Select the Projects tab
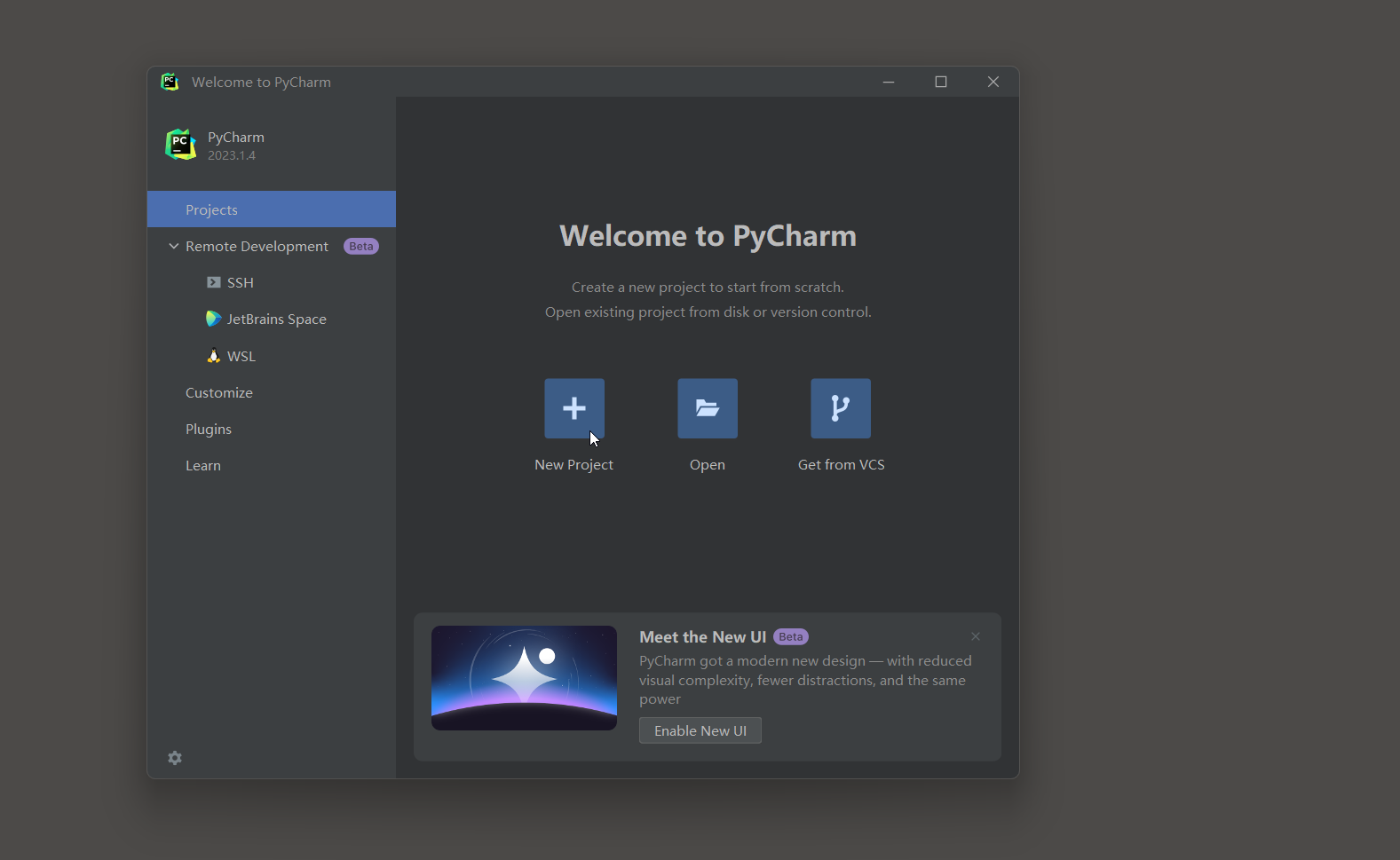The height and width of the screenshot is (860, 1400). [272, 209]
